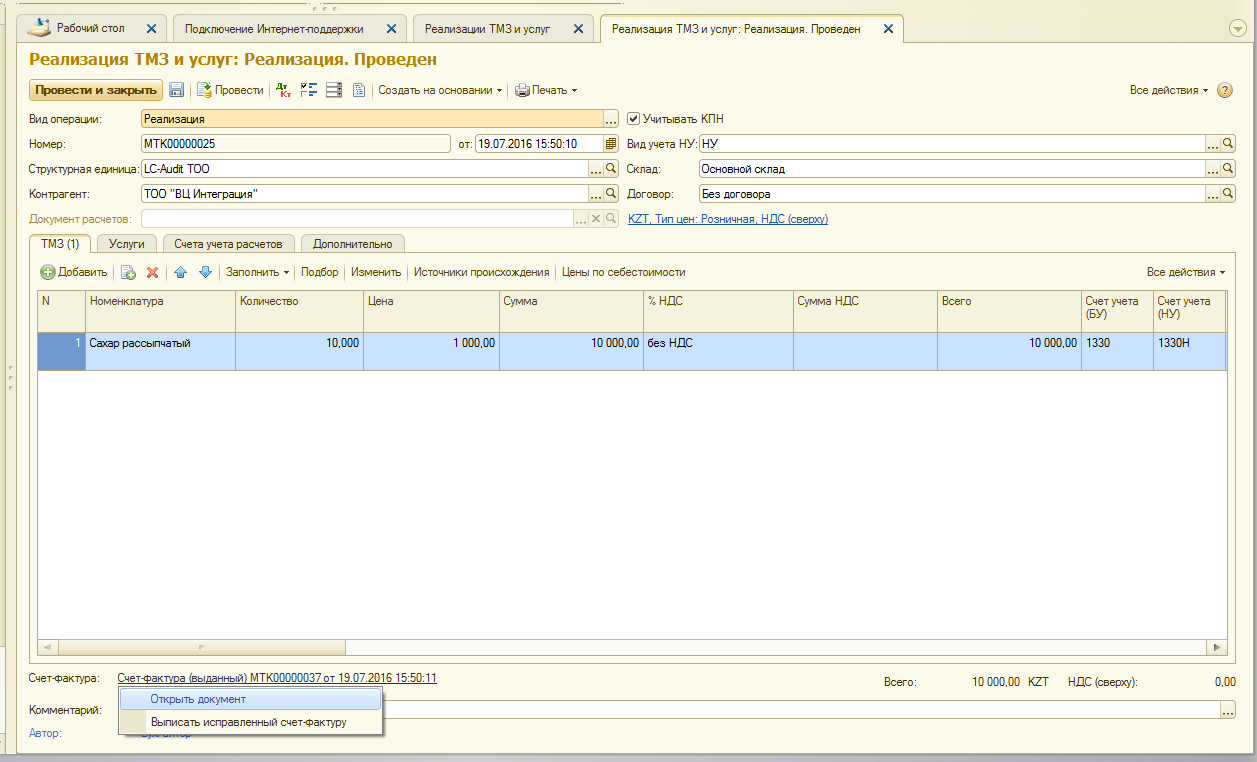Click into the Номер field МТК00000025

(x=296, y=144)
